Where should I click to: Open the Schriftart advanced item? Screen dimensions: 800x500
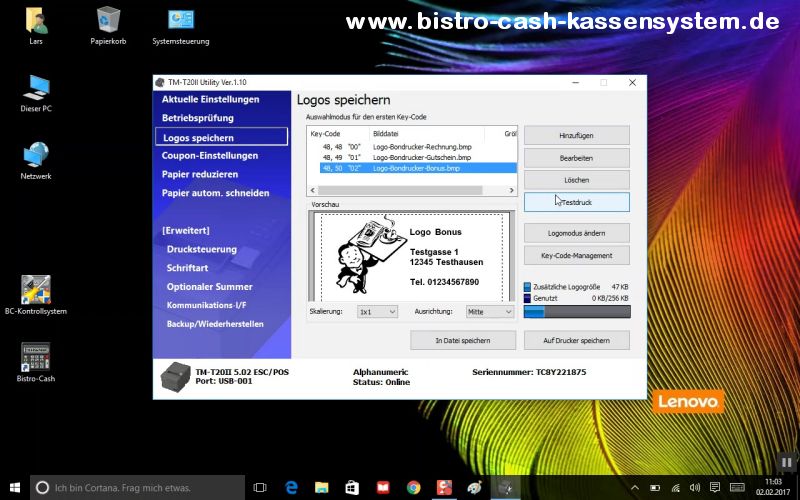coord(187,268)
